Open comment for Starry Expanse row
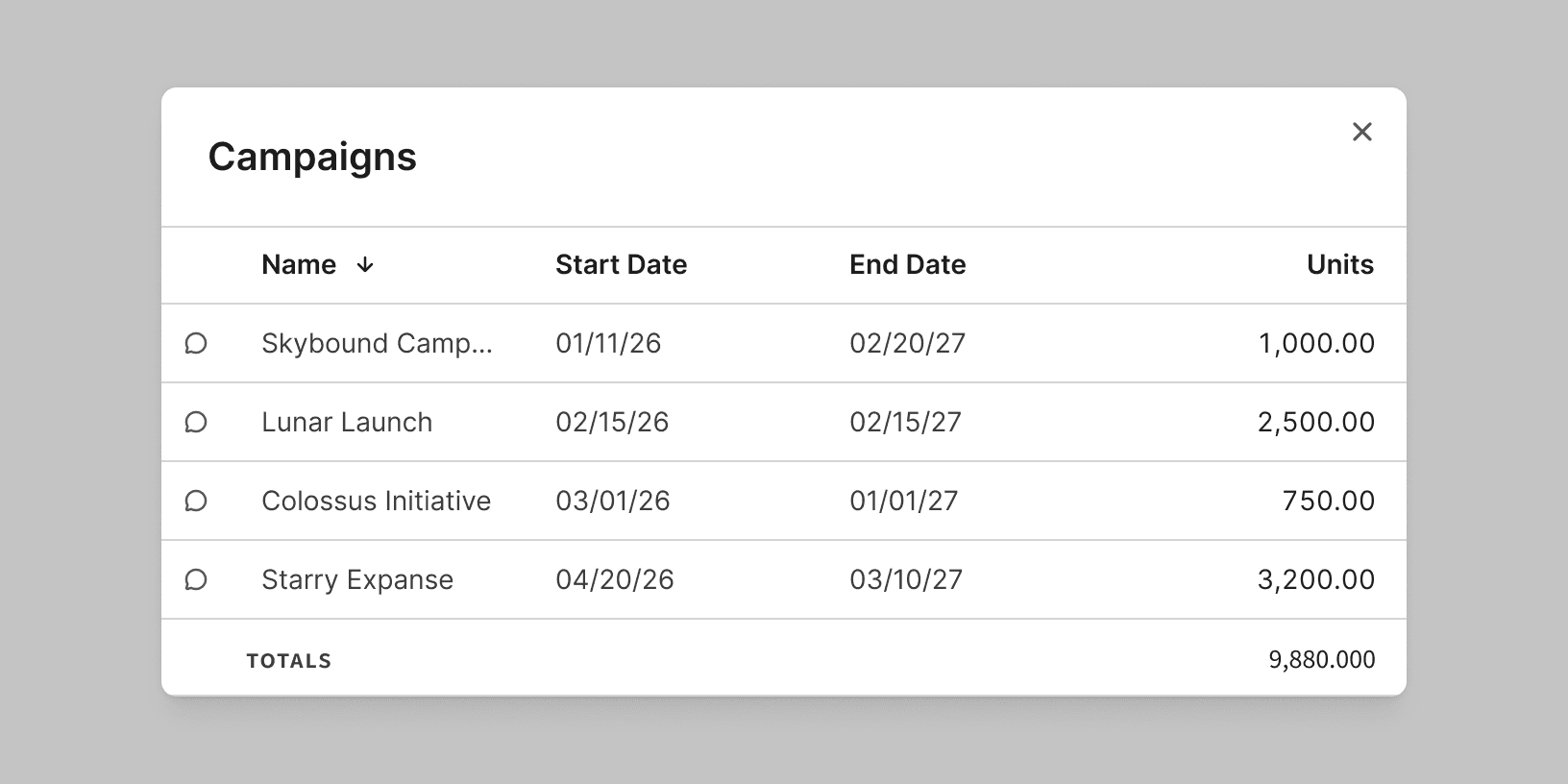Viewport: 1568px width, 784px height. coord(196,579)
